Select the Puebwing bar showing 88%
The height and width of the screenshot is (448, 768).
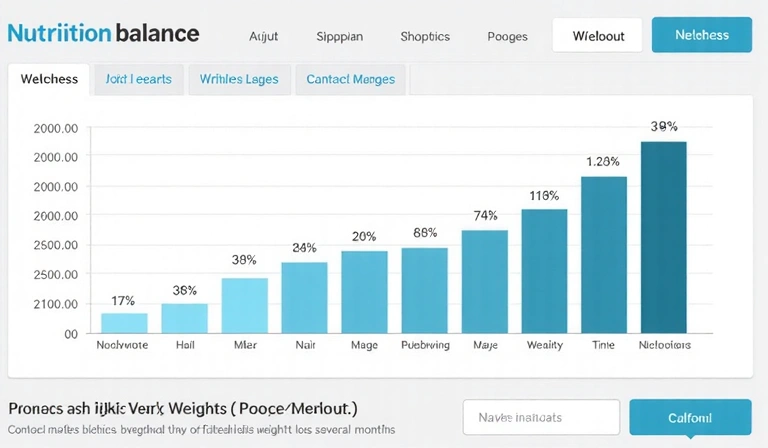[424, 290]
